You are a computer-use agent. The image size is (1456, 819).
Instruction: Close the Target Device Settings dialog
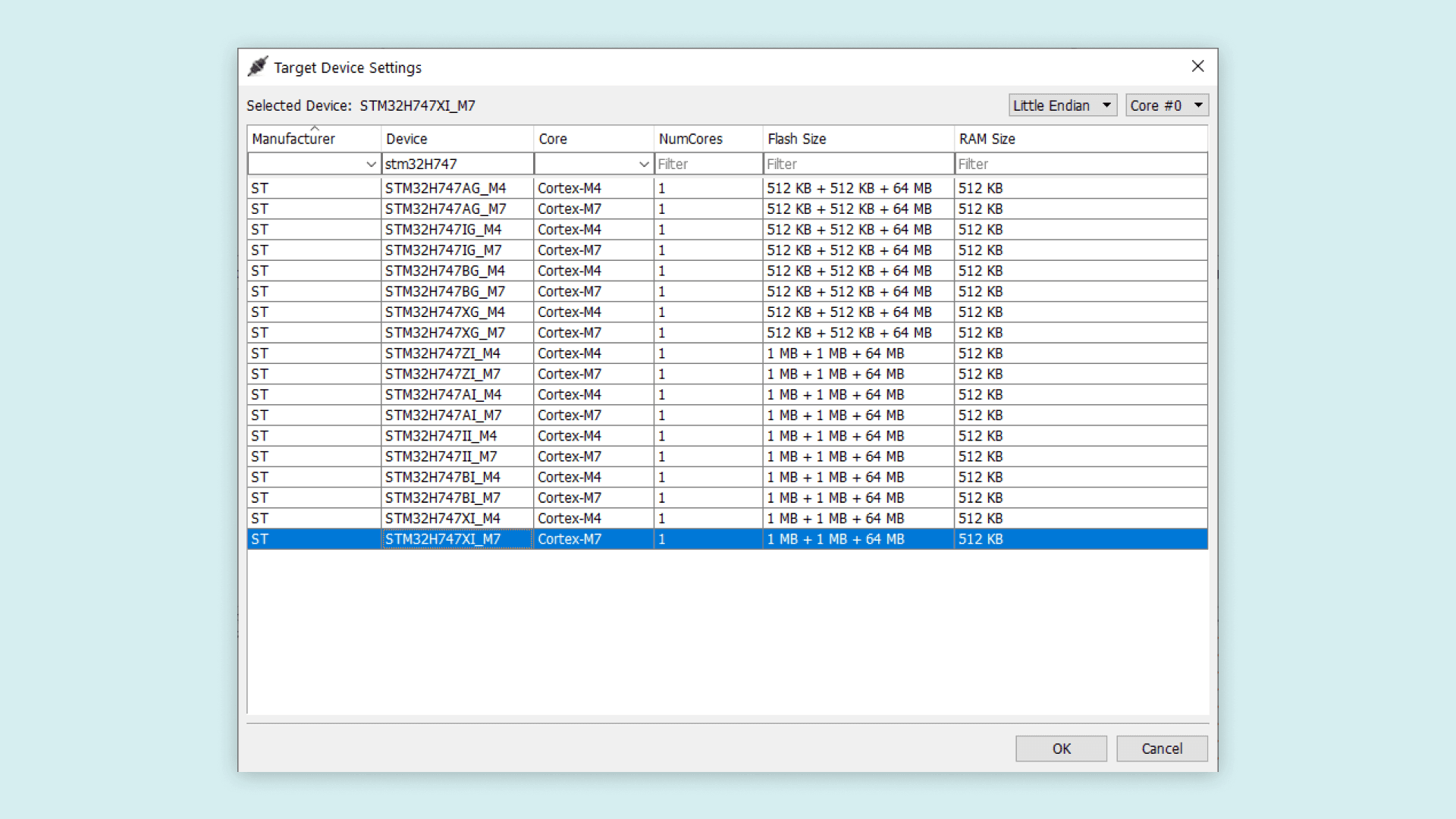click(x=1197, y=67)
